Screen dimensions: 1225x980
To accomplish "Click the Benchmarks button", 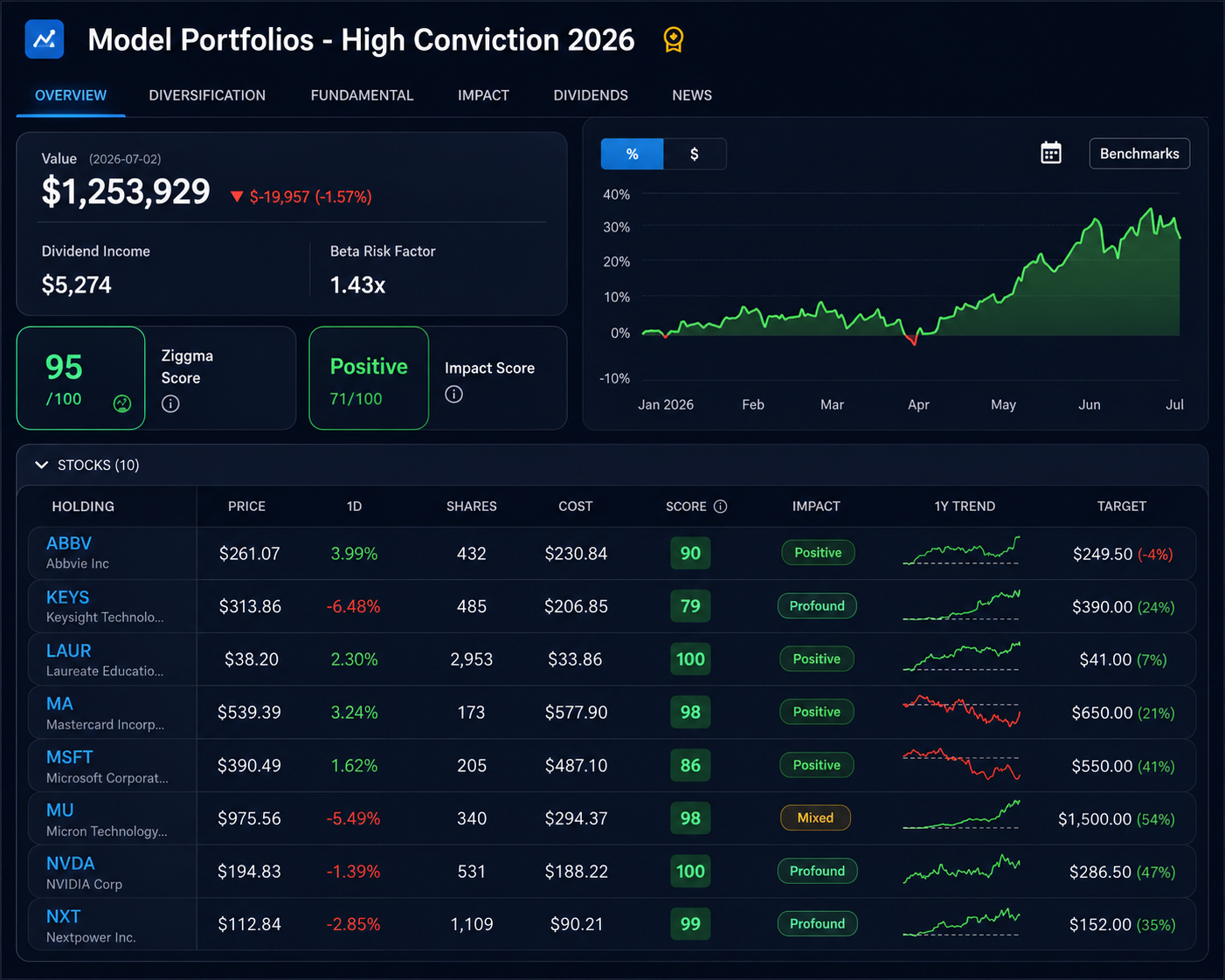I will tap(1139, 154).
